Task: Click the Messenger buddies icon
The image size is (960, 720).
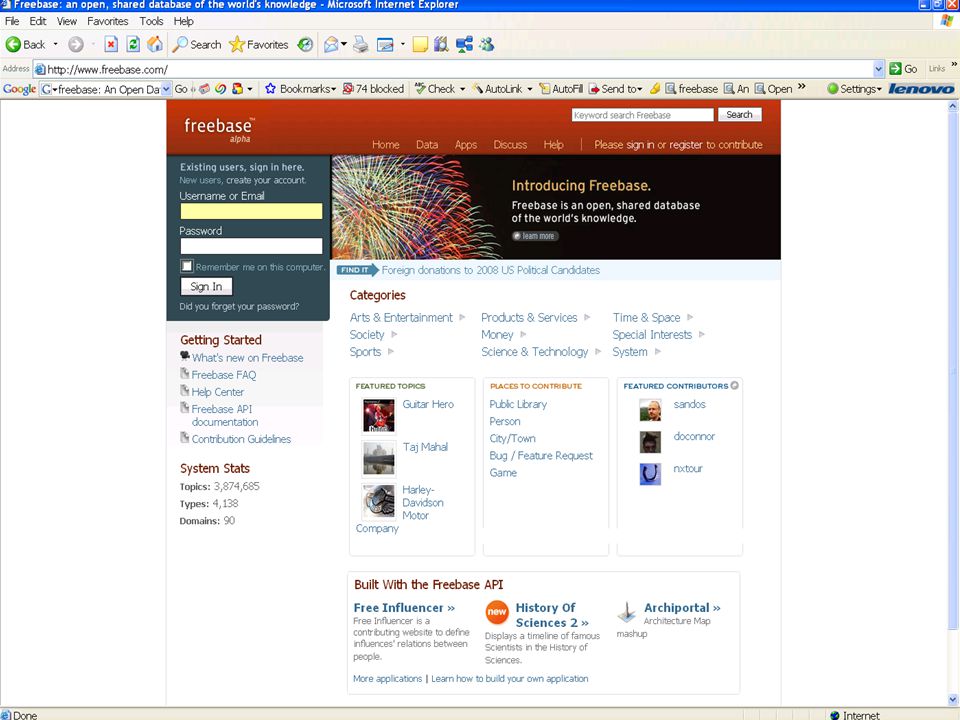Action: pyautogui.click(x=487, y=44)
